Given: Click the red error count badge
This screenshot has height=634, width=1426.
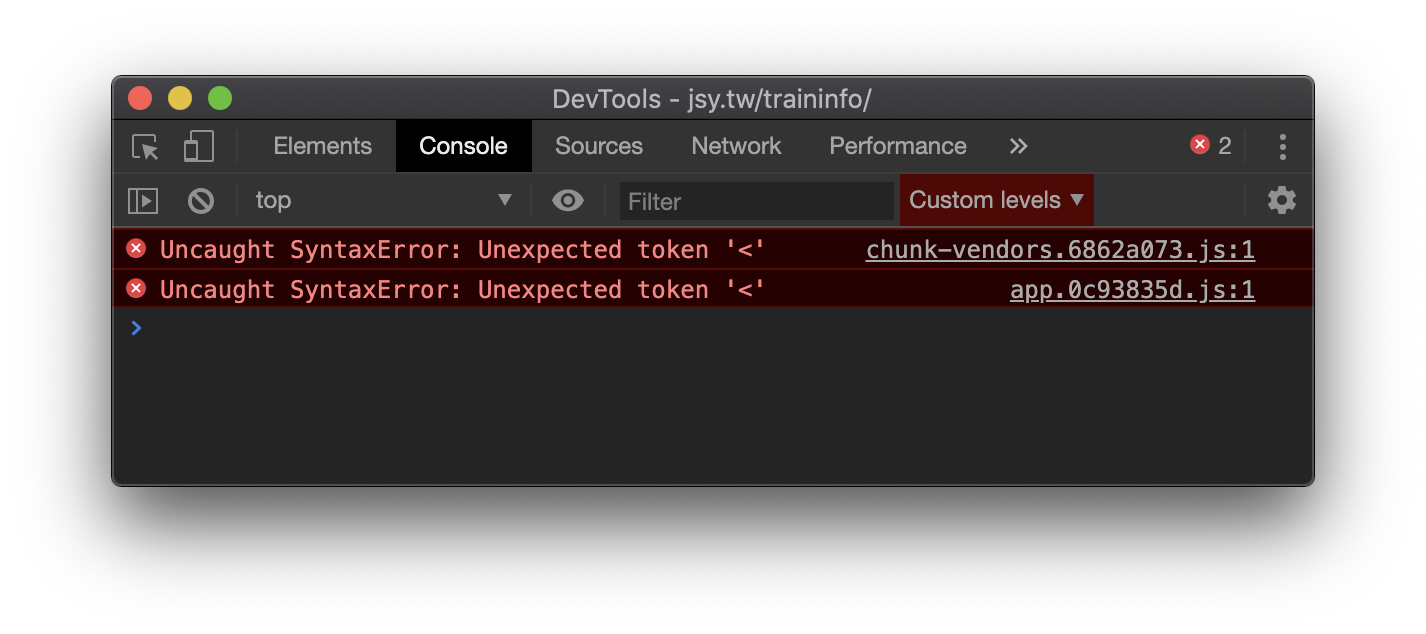Looking at the screenshot, I should click(1211, 146).
